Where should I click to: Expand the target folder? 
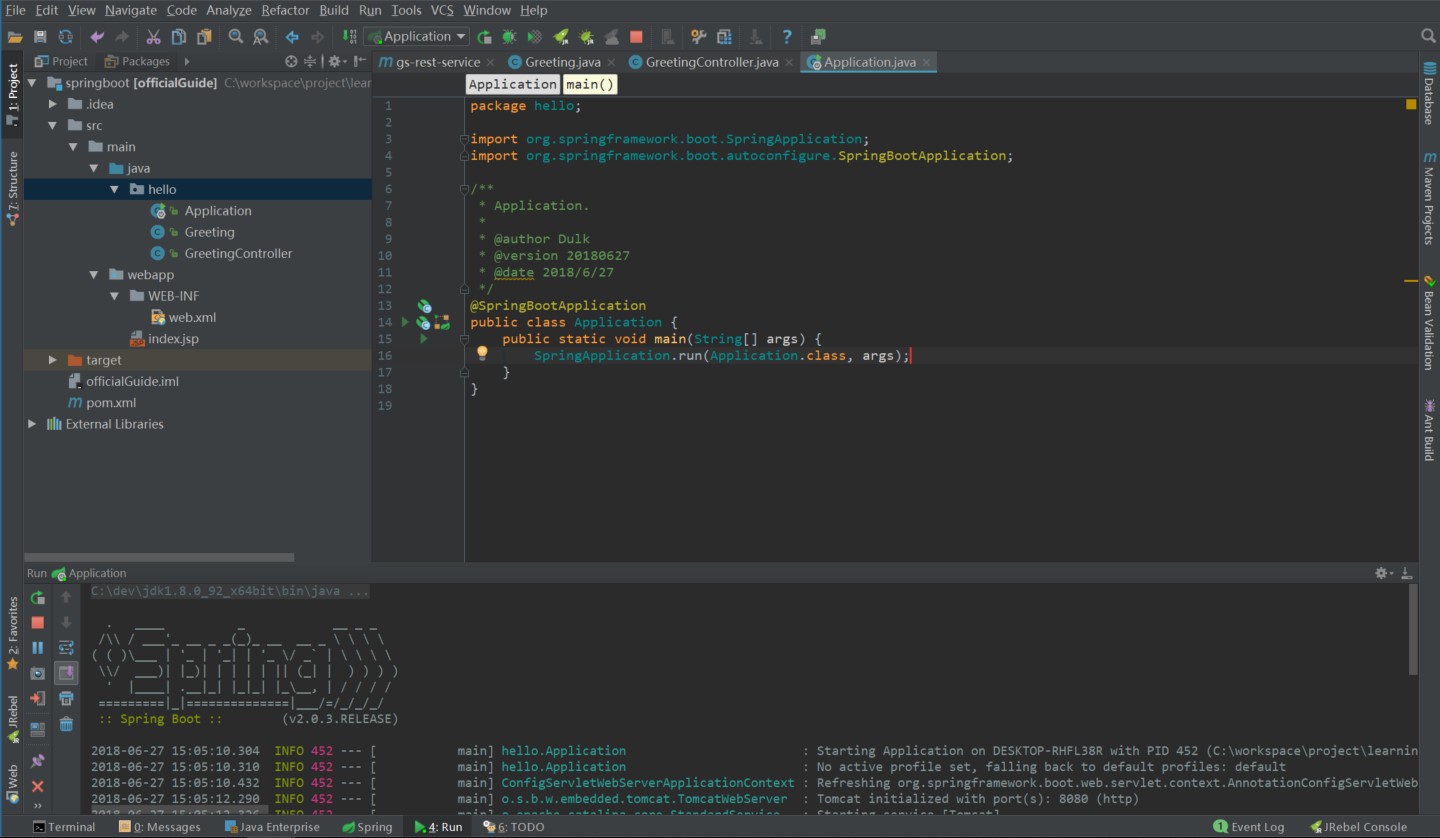53,360
